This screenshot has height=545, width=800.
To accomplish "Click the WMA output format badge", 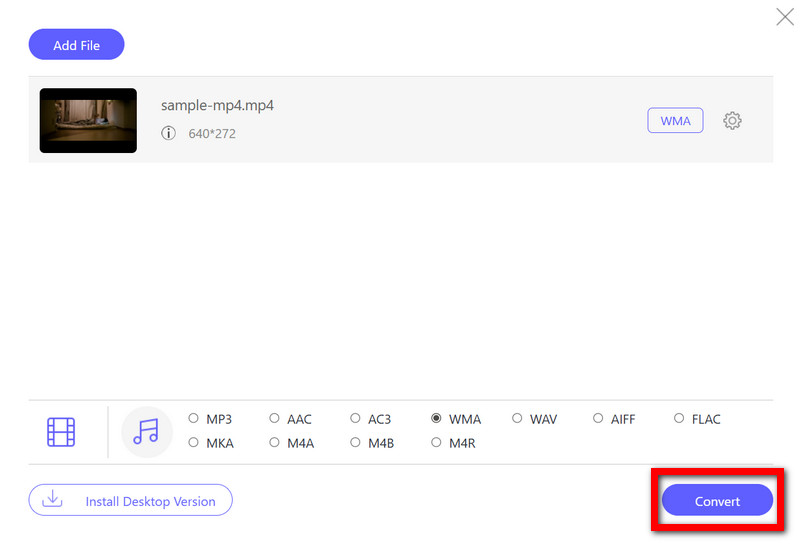I will click(x=675, y=121).
